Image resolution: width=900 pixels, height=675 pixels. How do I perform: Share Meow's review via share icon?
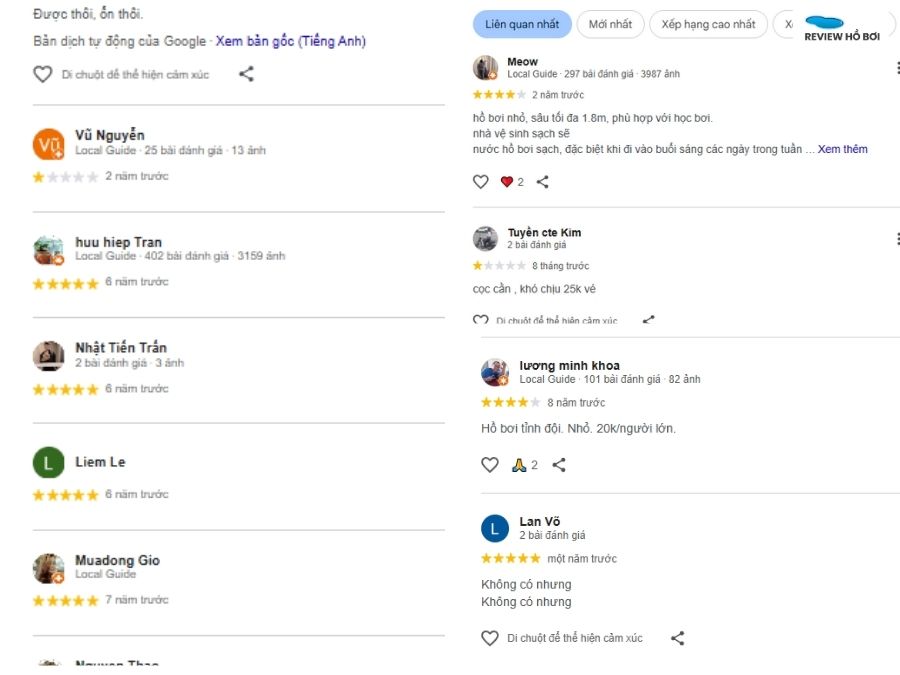coord(543,182)
